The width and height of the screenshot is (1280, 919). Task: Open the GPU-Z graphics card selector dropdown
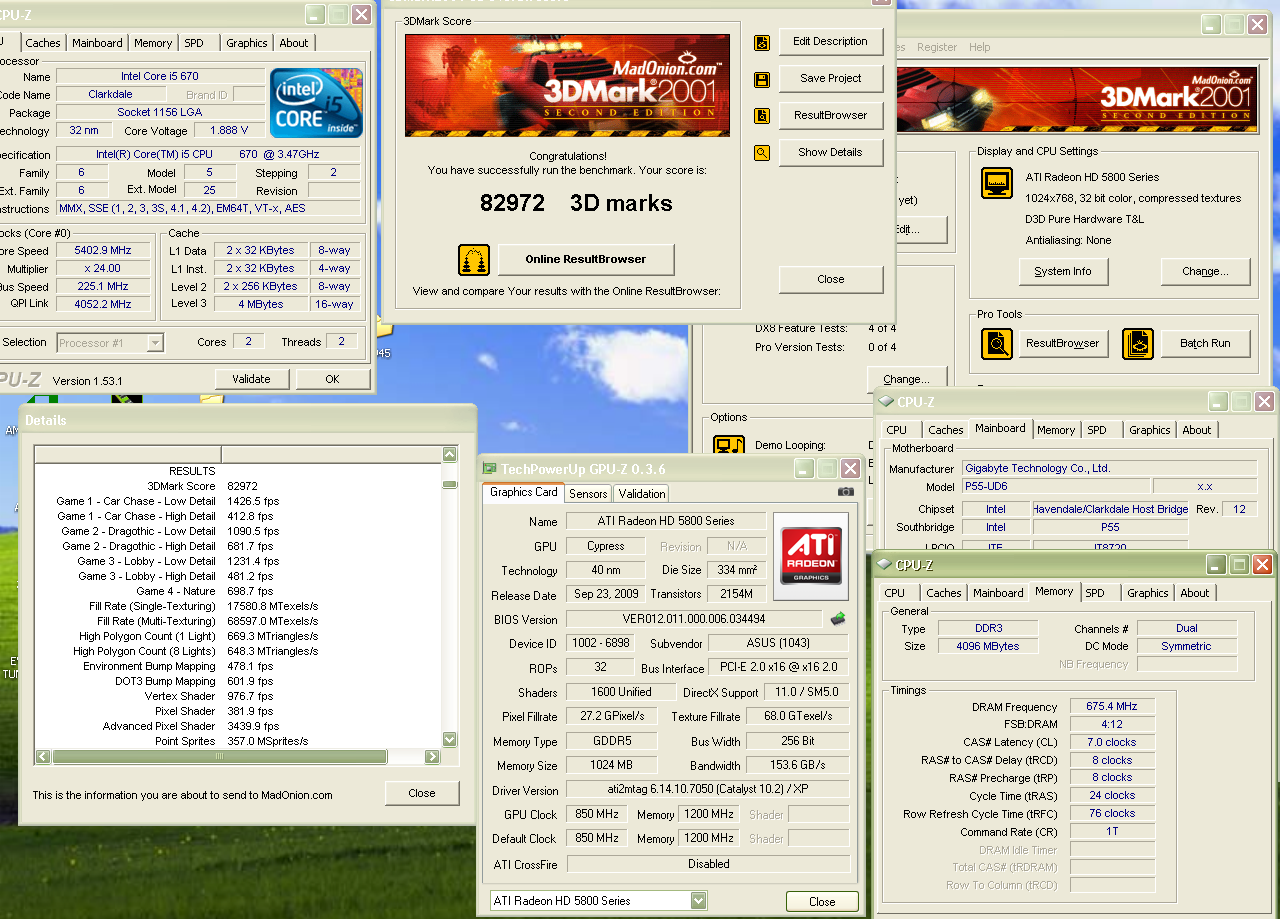698,901
